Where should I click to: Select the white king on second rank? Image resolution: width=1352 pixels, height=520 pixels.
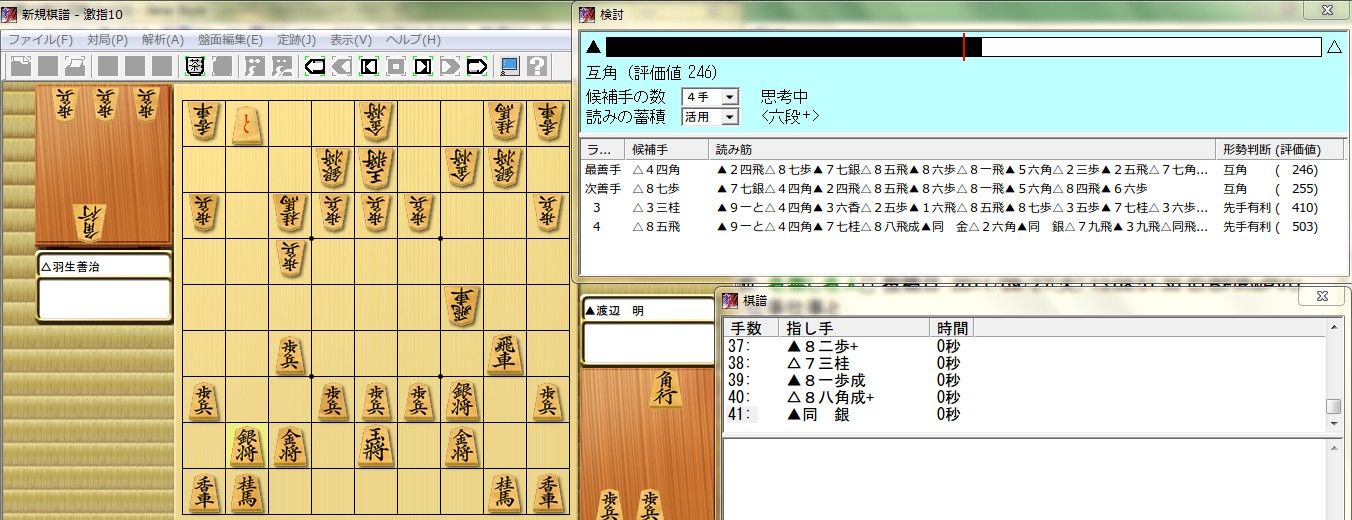(x=376, y=167)
